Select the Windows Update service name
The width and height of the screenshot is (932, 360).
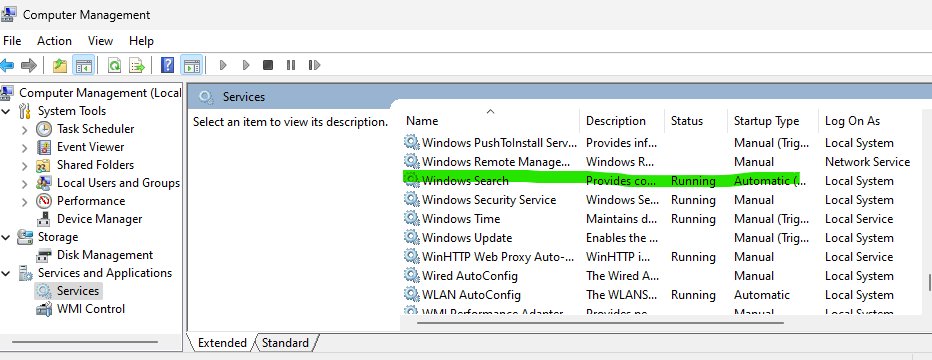click(467, 238)
